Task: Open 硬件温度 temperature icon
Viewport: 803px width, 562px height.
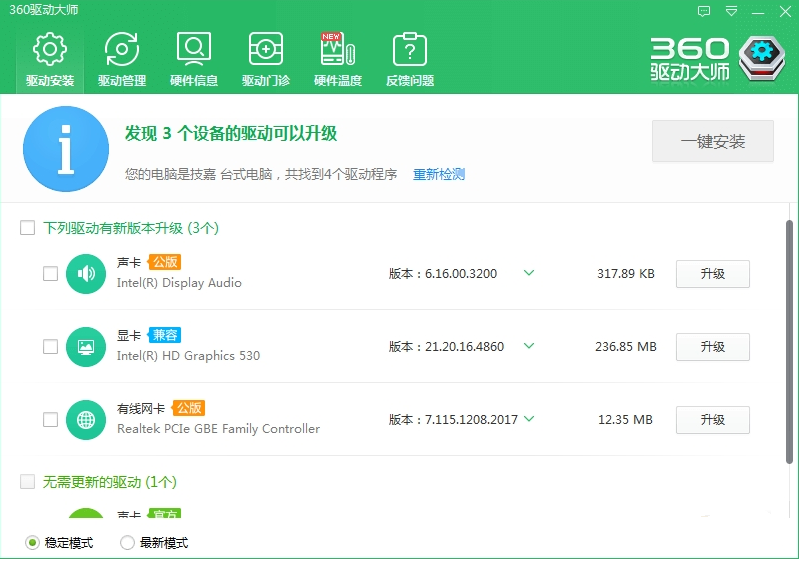Action: 337,49
